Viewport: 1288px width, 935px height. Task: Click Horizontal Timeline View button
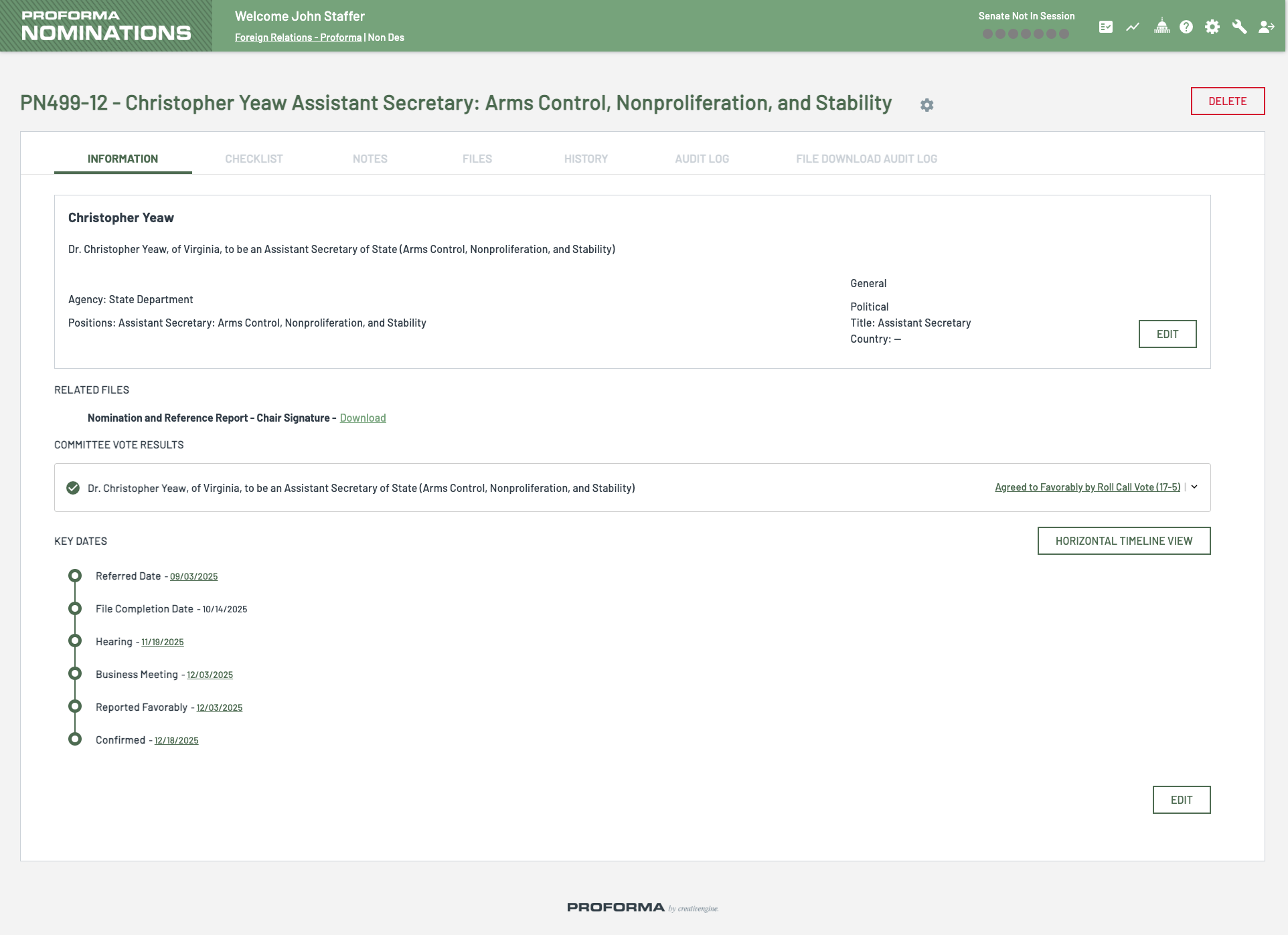point(1124,541)
